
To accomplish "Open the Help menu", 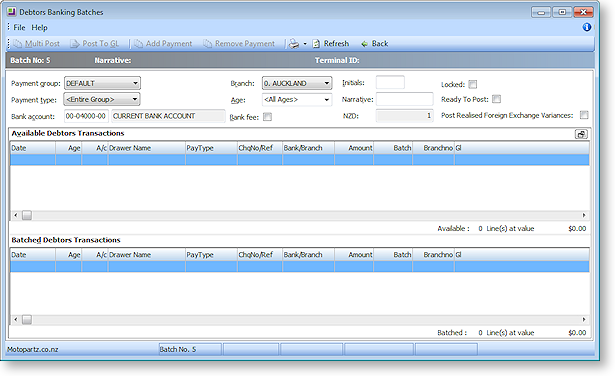I will [x=39, y=27].
